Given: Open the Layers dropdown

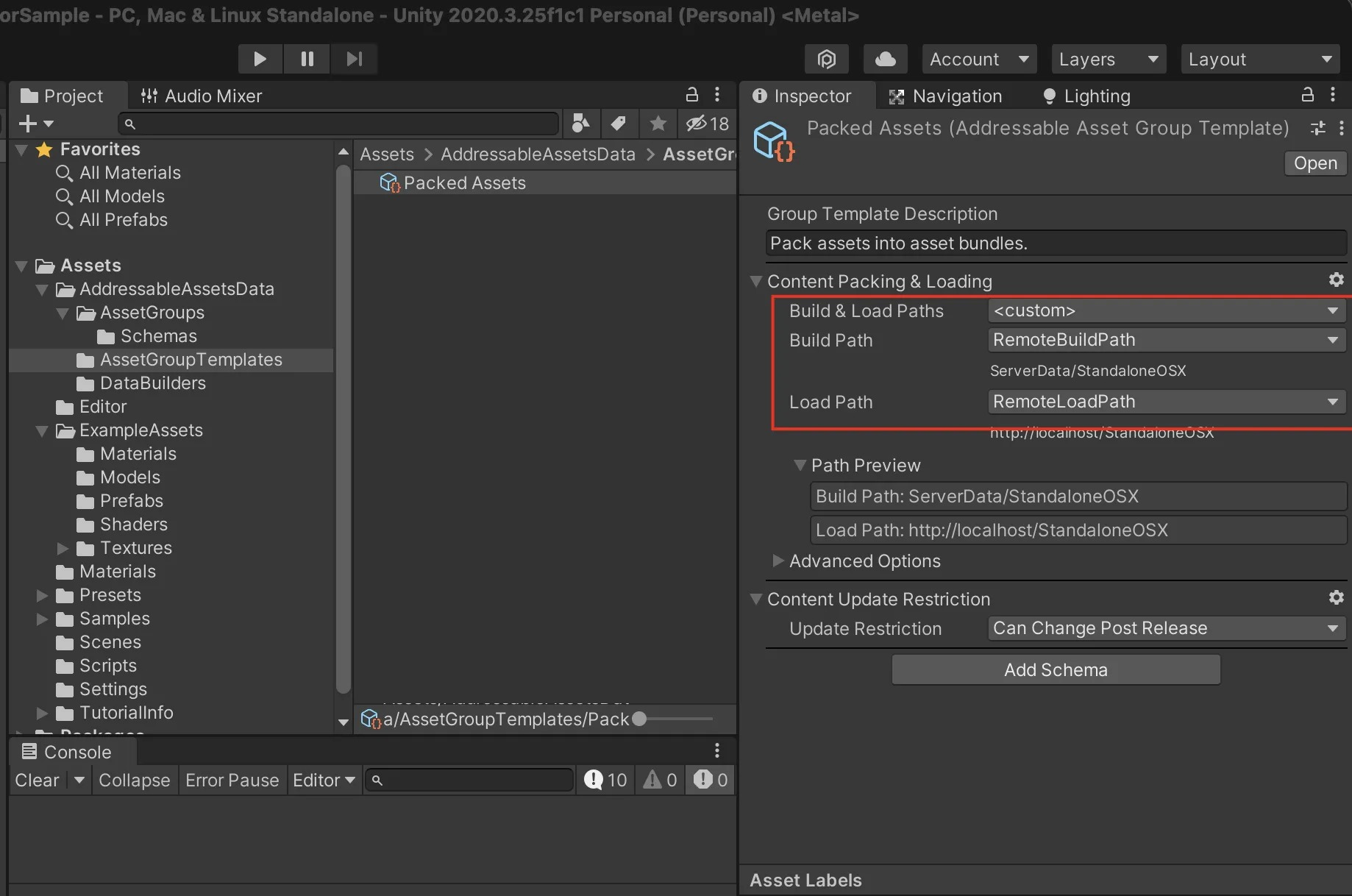Looking at the screenshot, I should click(1109, 59).
